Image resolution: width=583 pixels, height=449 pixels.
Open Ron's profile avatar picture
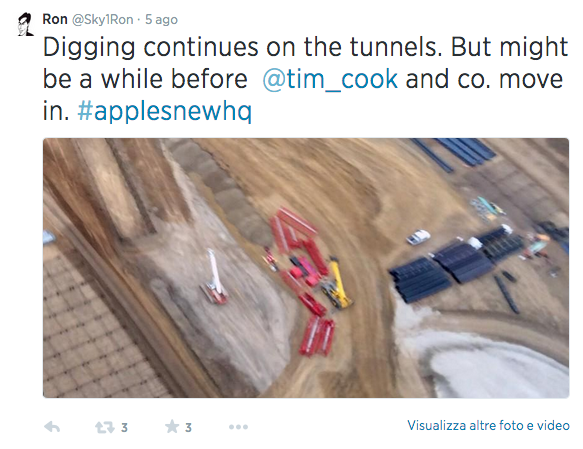click(x=26, y=24)
